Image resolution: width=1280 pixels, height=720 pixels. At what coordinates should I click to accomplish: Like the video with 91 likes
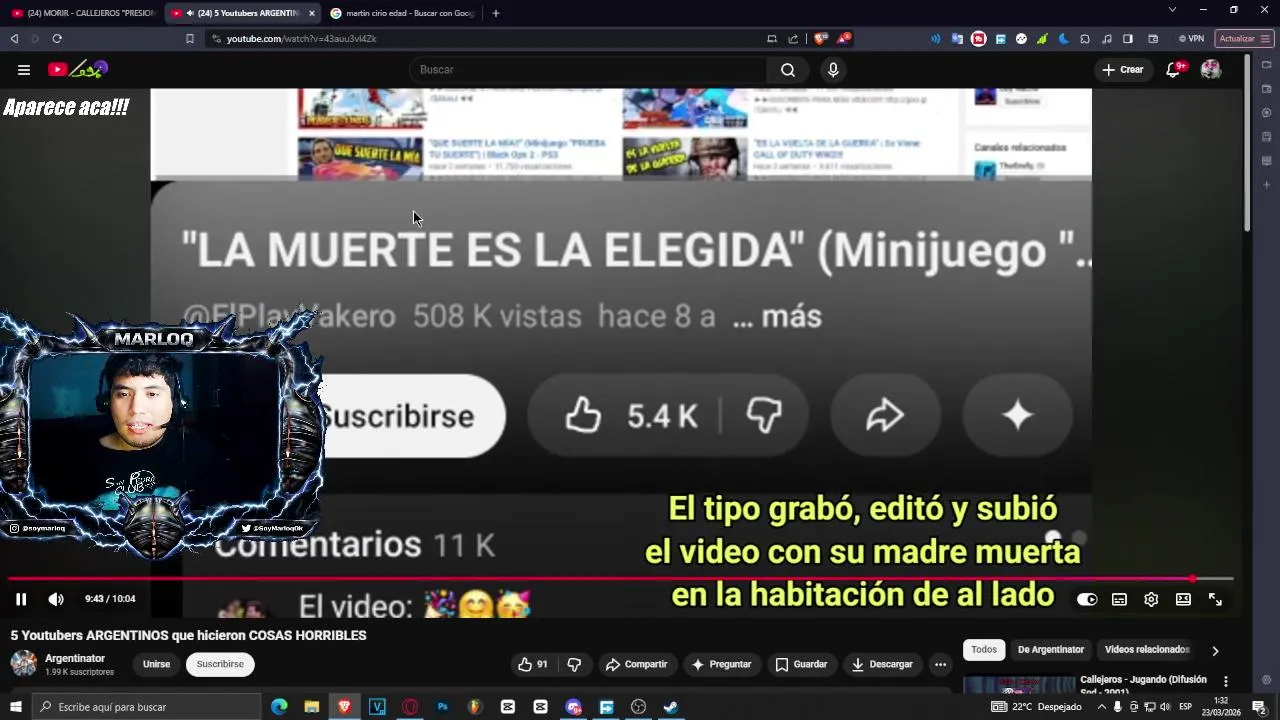coord(534,664)
